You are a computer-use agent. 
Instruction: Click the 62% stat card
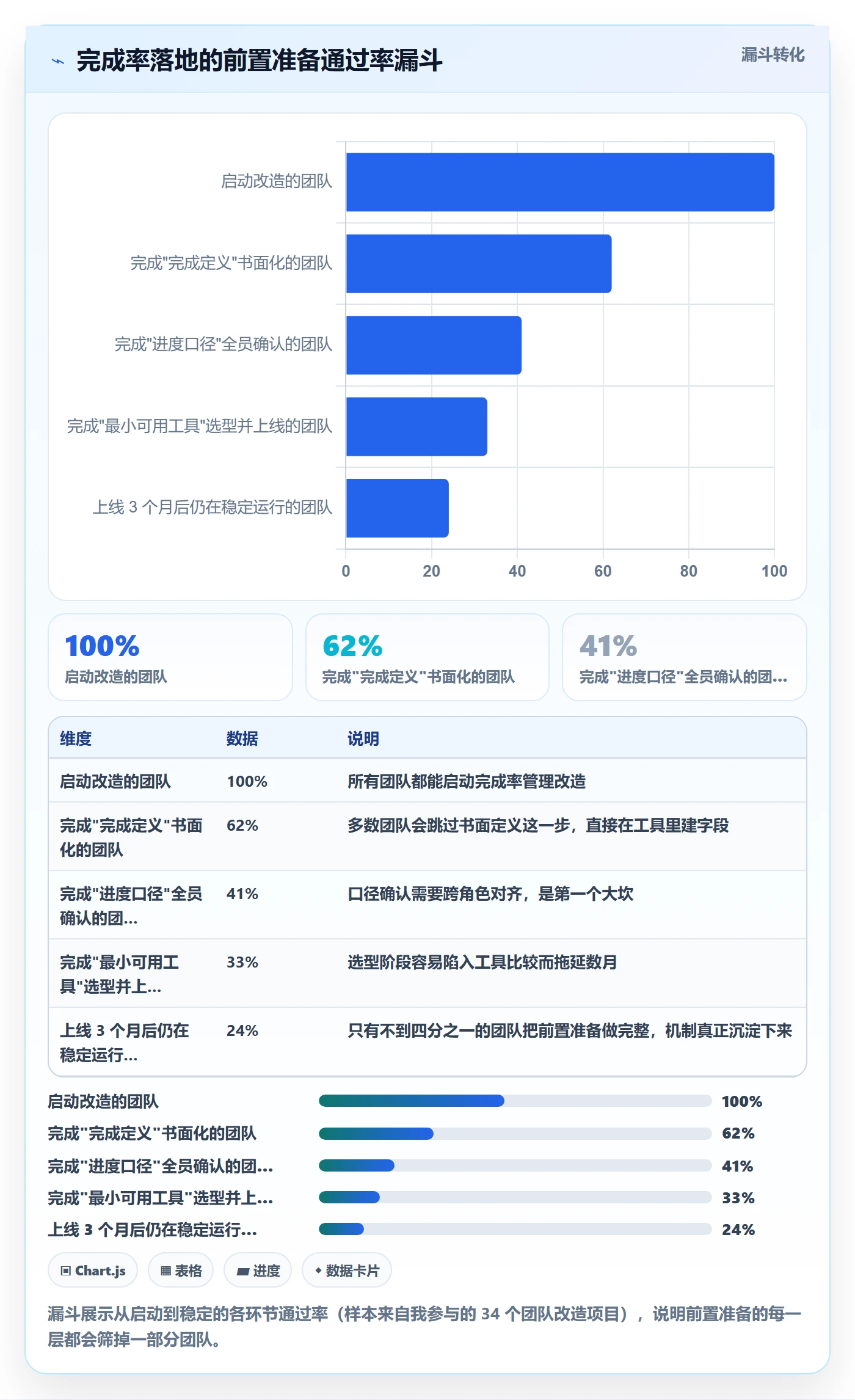[428, 657]
